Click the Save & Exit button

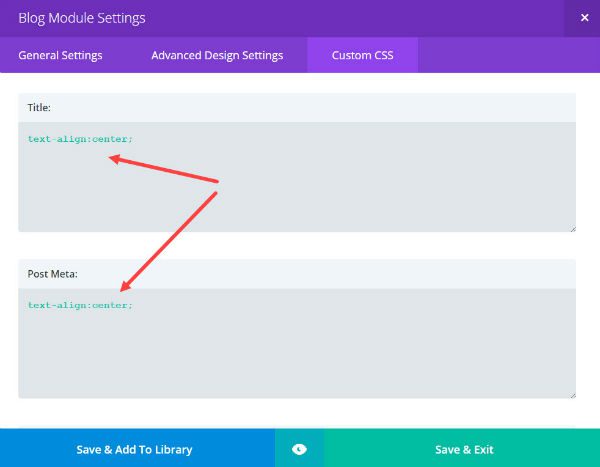pyautogui.click(x=462, y=448)
